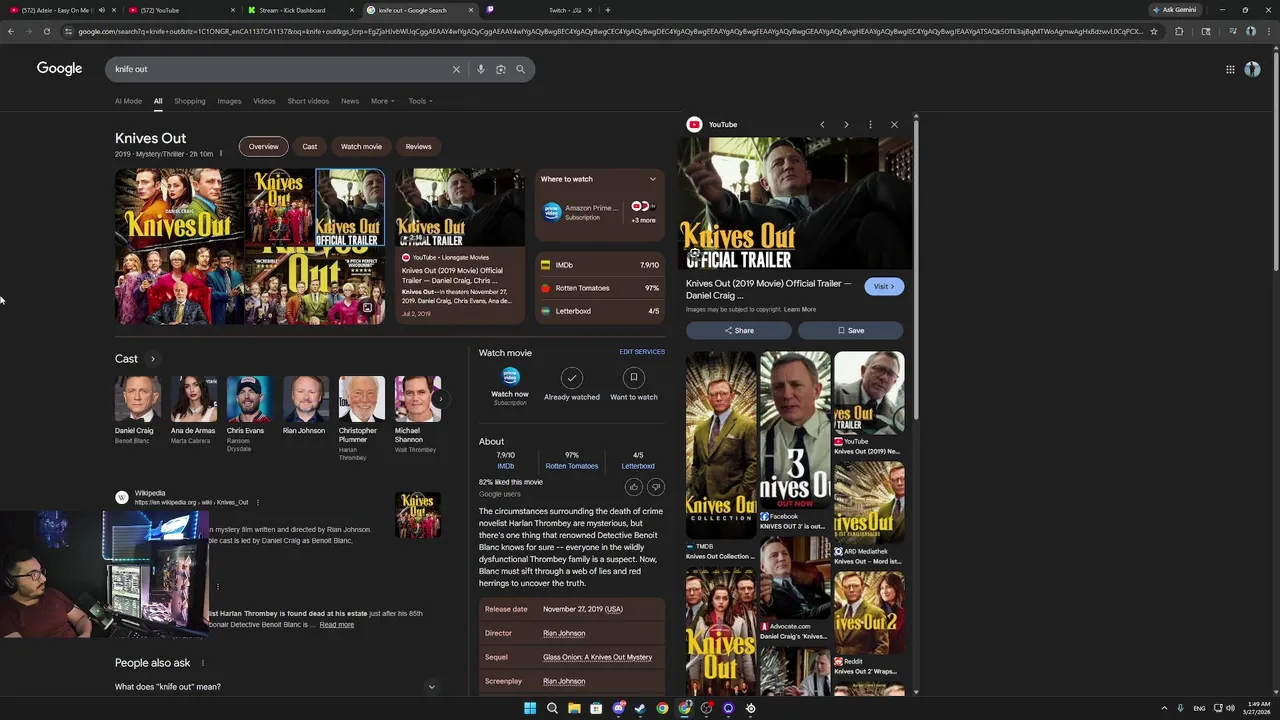The height and width of the screenshot is (720, 1280).
Task: Open the Windows Start menu
Action: point(530,708)
